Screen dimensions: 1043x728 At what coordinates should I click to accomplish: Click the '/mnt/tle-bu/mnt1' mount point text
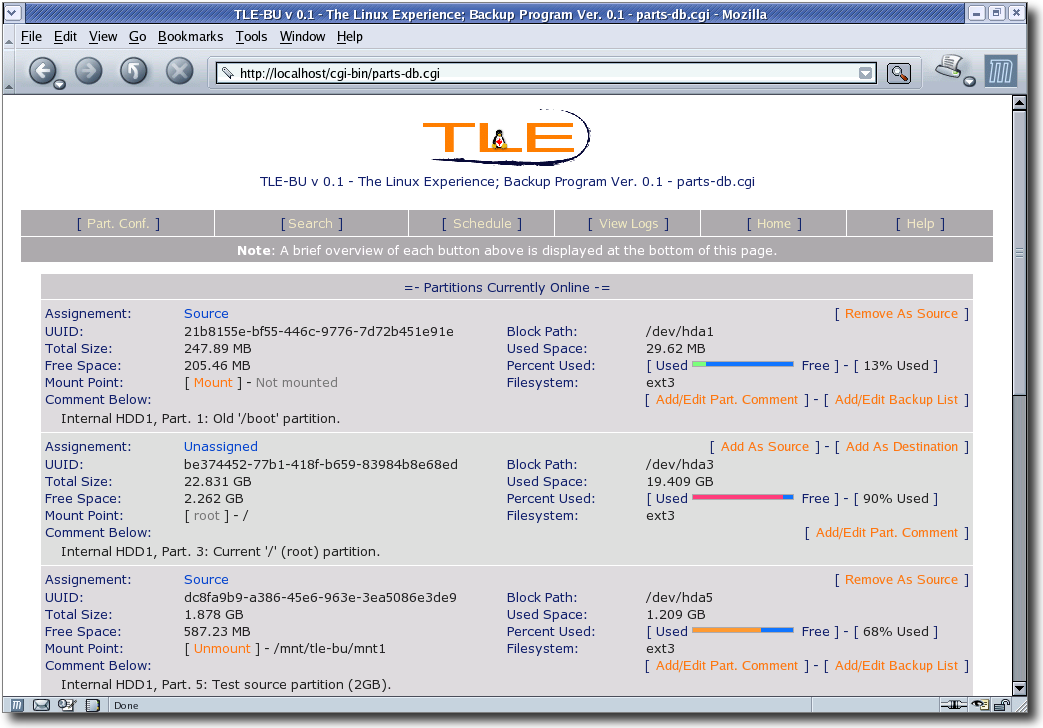[x=329, y=649]
